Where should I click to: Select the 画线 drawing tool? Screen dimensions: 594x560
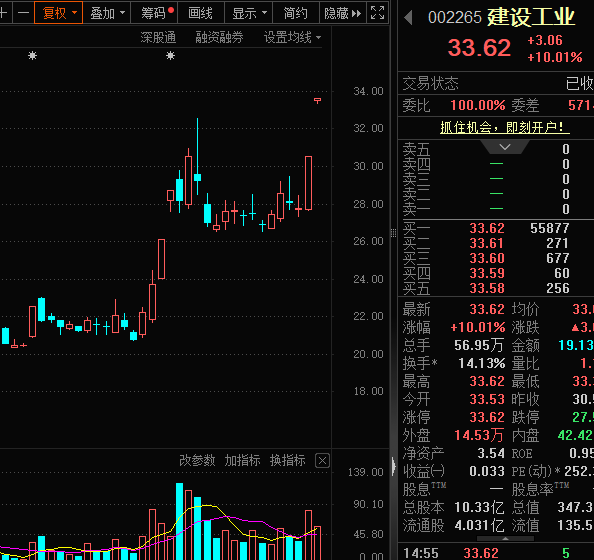(x=201, y=13)
